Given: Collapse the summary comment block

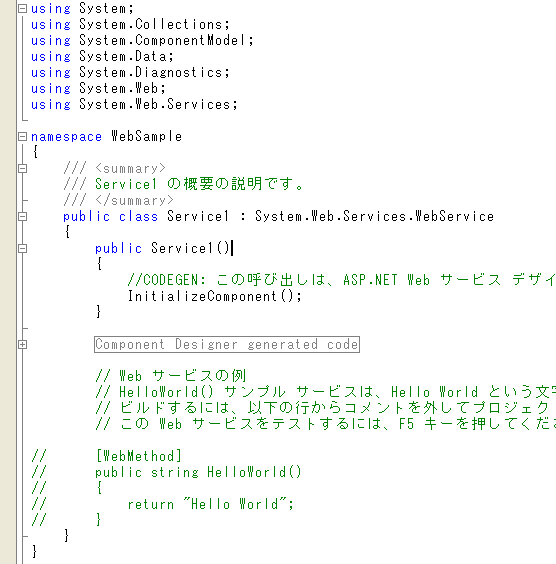Looking at the screenshot, I should pyautogui.click(x=22, y=168).
